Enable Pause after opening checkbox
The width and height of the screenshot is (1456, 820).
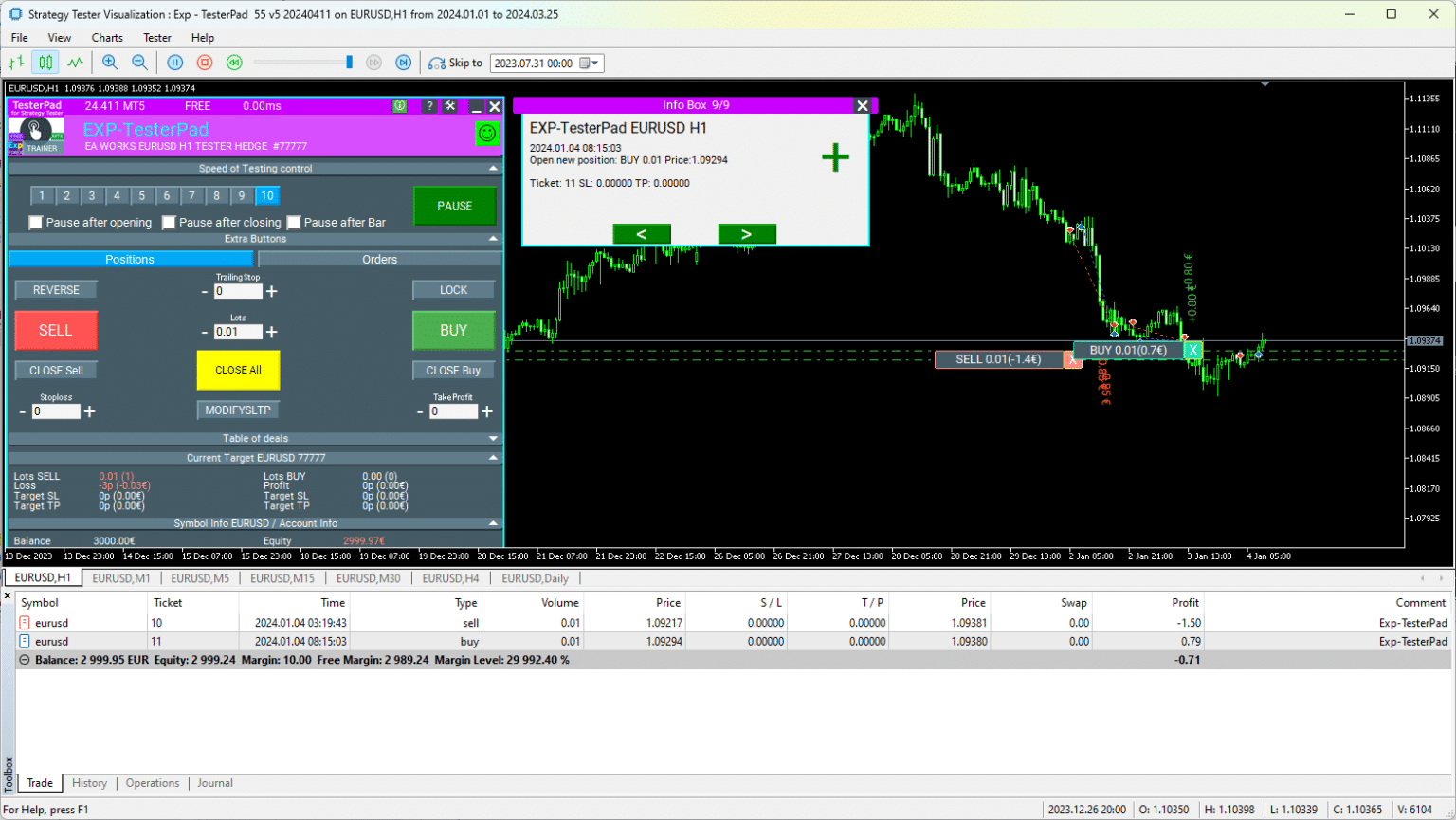click(35, 222)
